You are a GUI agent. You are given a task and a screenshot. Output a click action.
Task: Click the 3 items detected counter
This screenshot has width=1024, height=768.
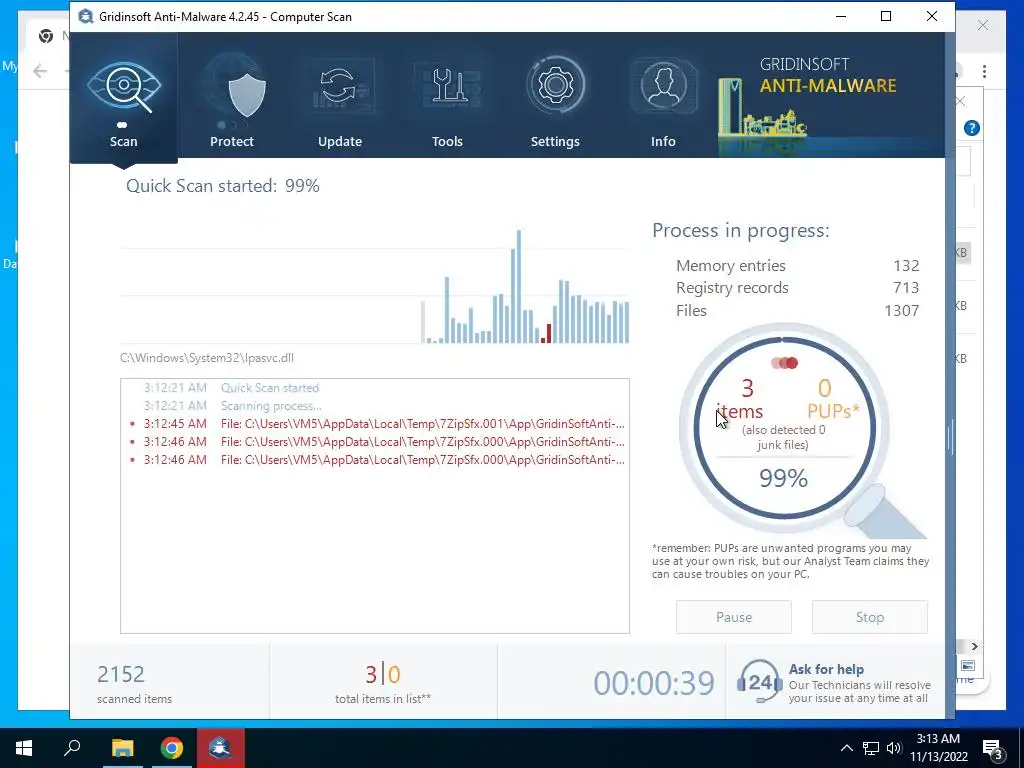741,399
